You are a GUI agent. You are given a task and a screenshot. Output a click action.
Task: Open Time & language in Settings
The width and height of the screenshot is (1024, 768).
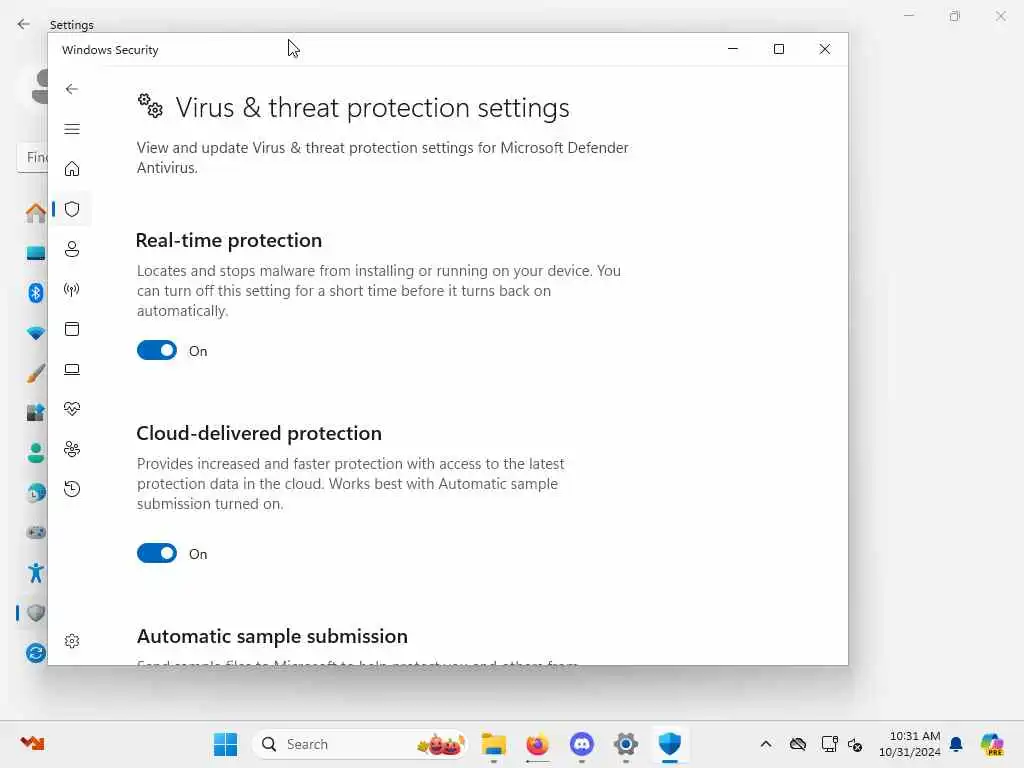point(35,493)
